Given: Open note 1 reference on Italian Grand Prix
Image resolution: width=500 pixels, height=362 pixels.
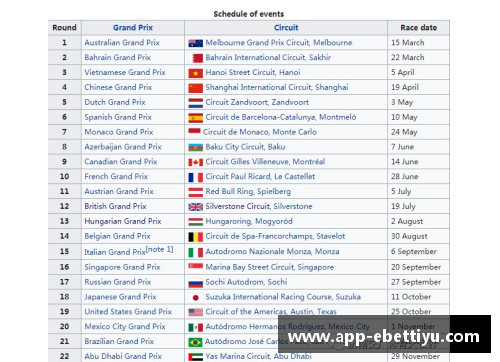Looking at the screenshot, I should tap(160, 249).
